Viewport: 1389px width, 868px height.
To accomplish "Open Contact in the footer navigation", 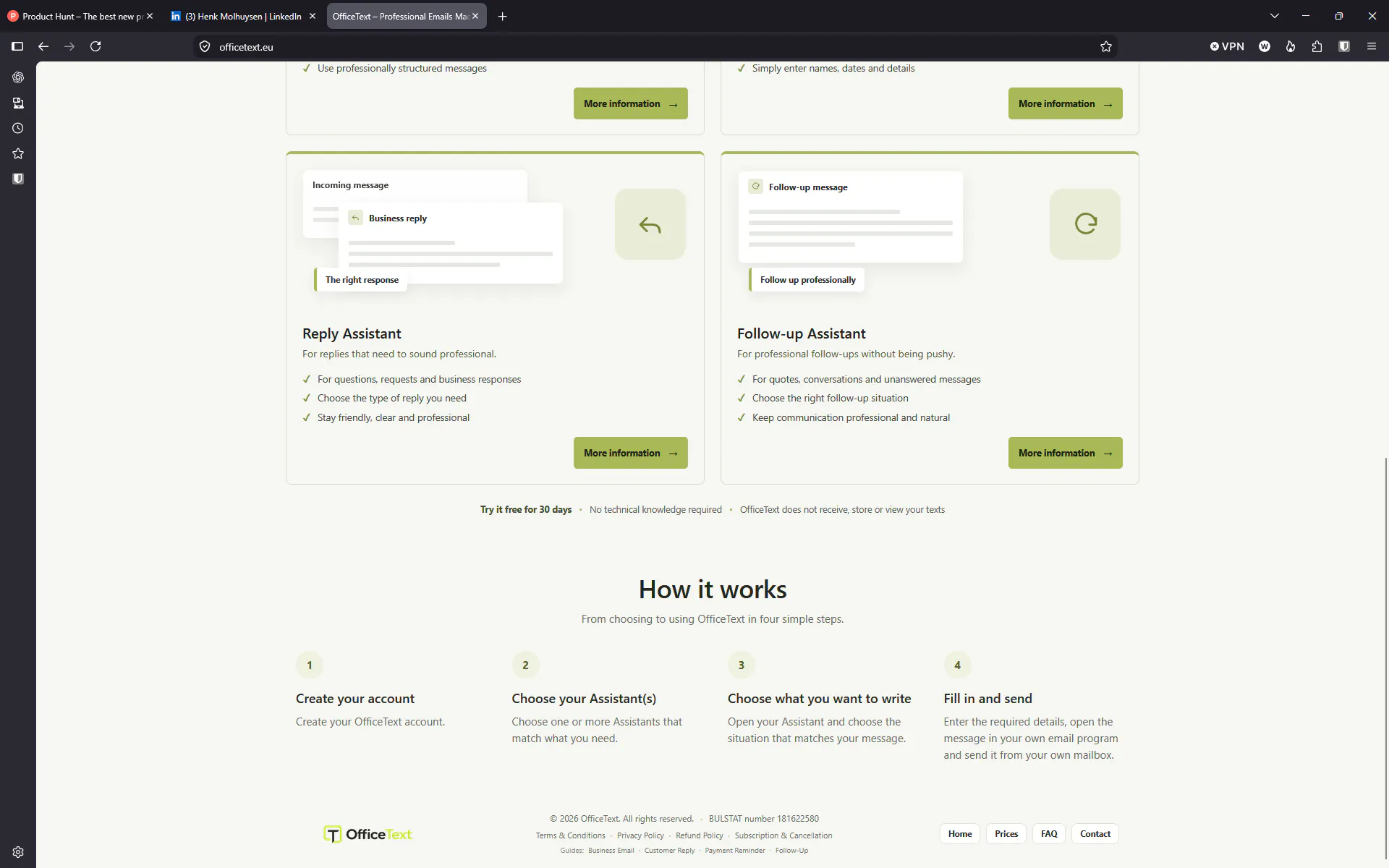I will pyautogui.click(x=1095, y=834).
